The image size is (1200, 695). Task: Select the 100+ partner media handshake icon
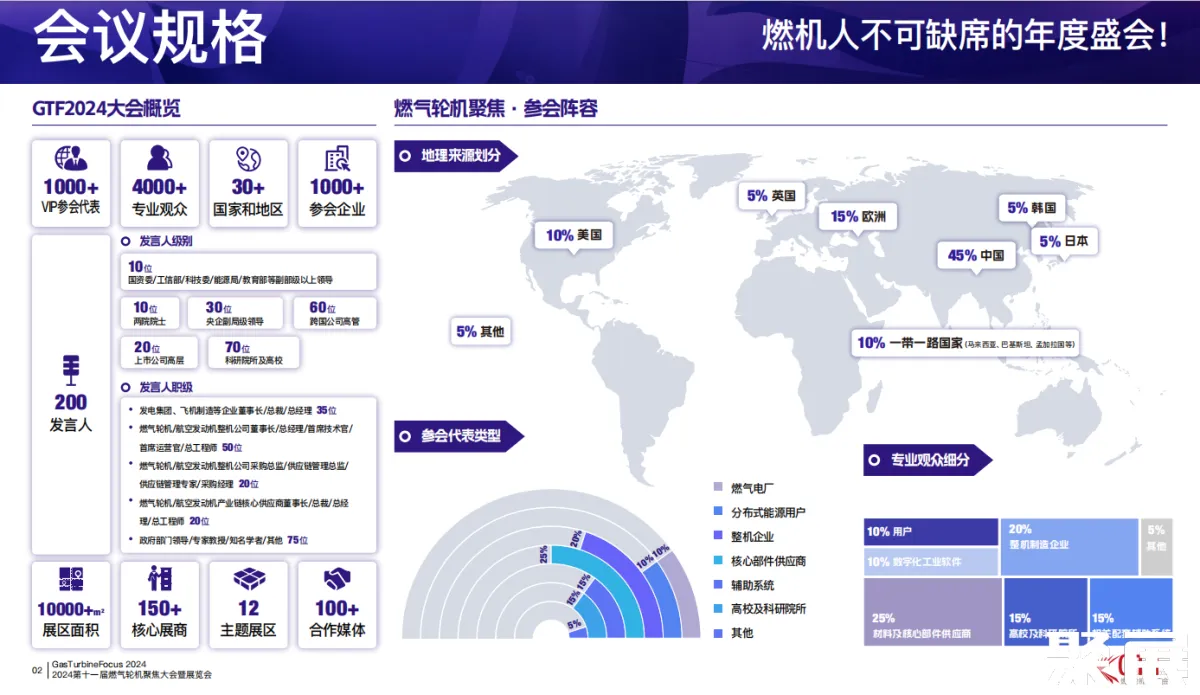tap(337, 579)
